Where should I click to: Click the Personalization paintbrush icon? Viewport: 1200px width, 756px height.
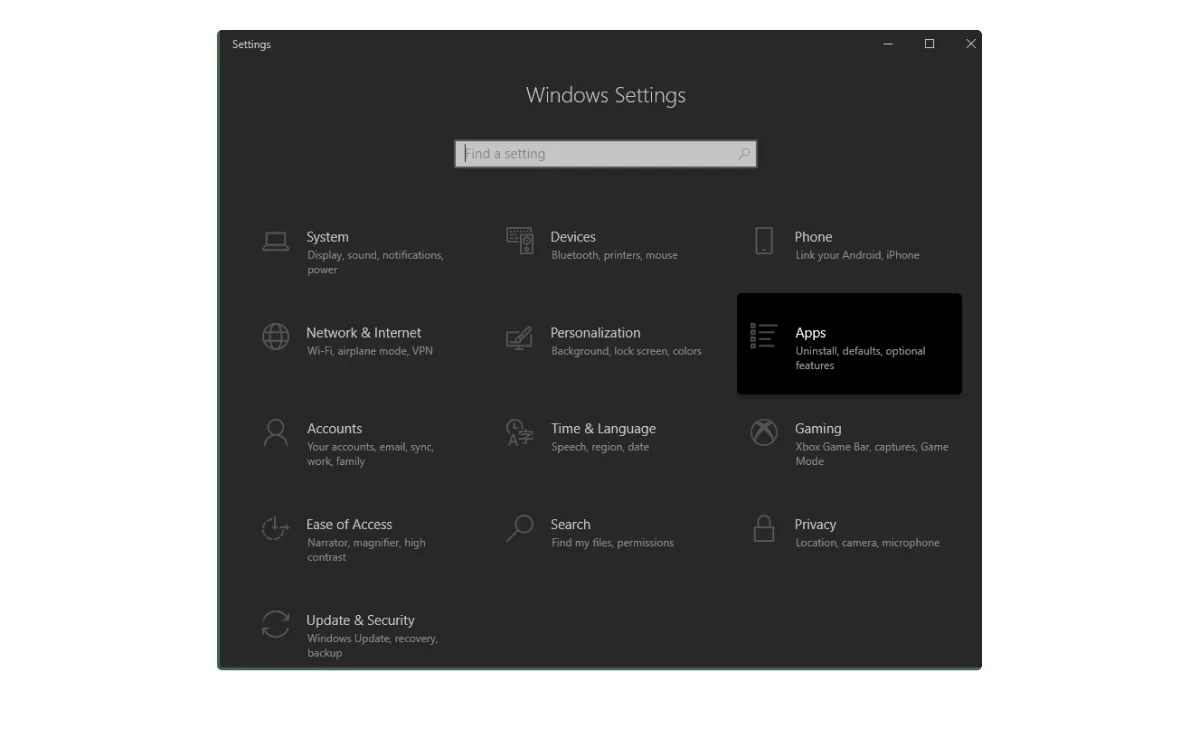[x=520, y=337]
